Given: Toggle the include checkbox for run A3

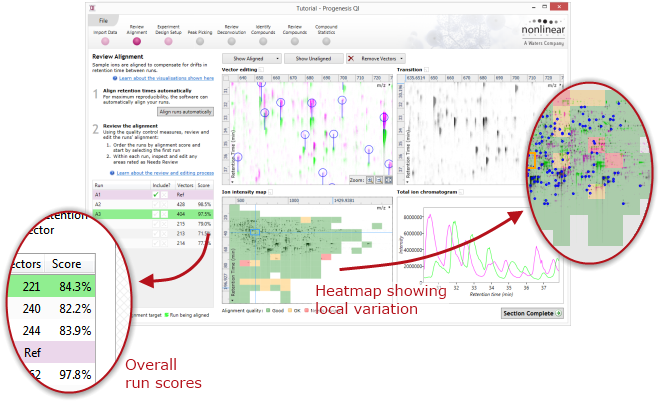Looking at the screenshot, I should click(x=156, y=214).
